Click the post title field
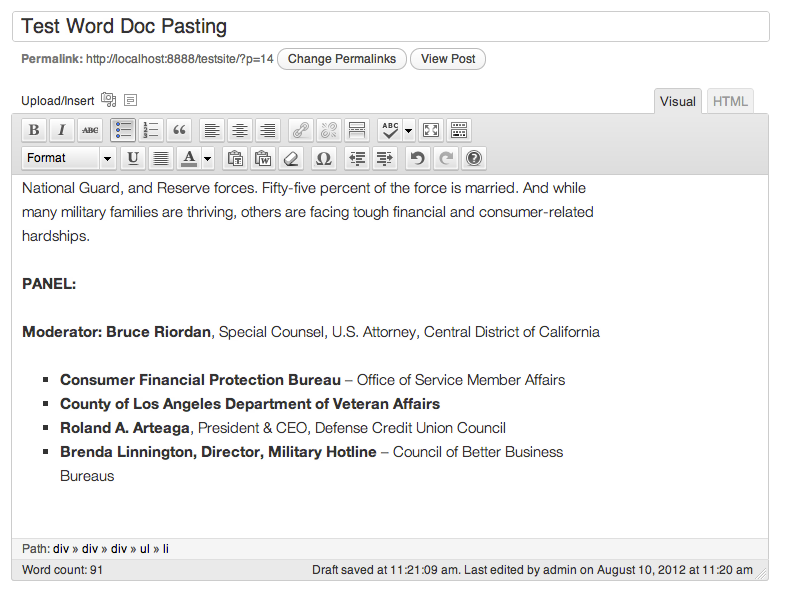Screen dimensions: 787x595 [x=390, y=27]
